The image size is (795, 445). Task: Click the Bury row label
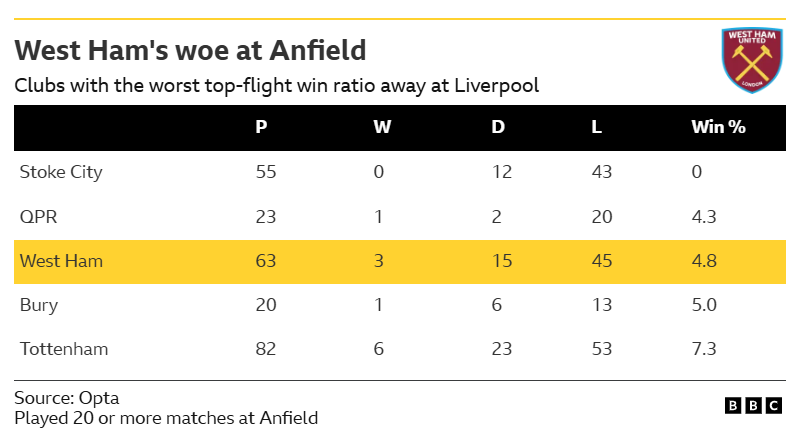pyautogui.click(x=38, y=305)
